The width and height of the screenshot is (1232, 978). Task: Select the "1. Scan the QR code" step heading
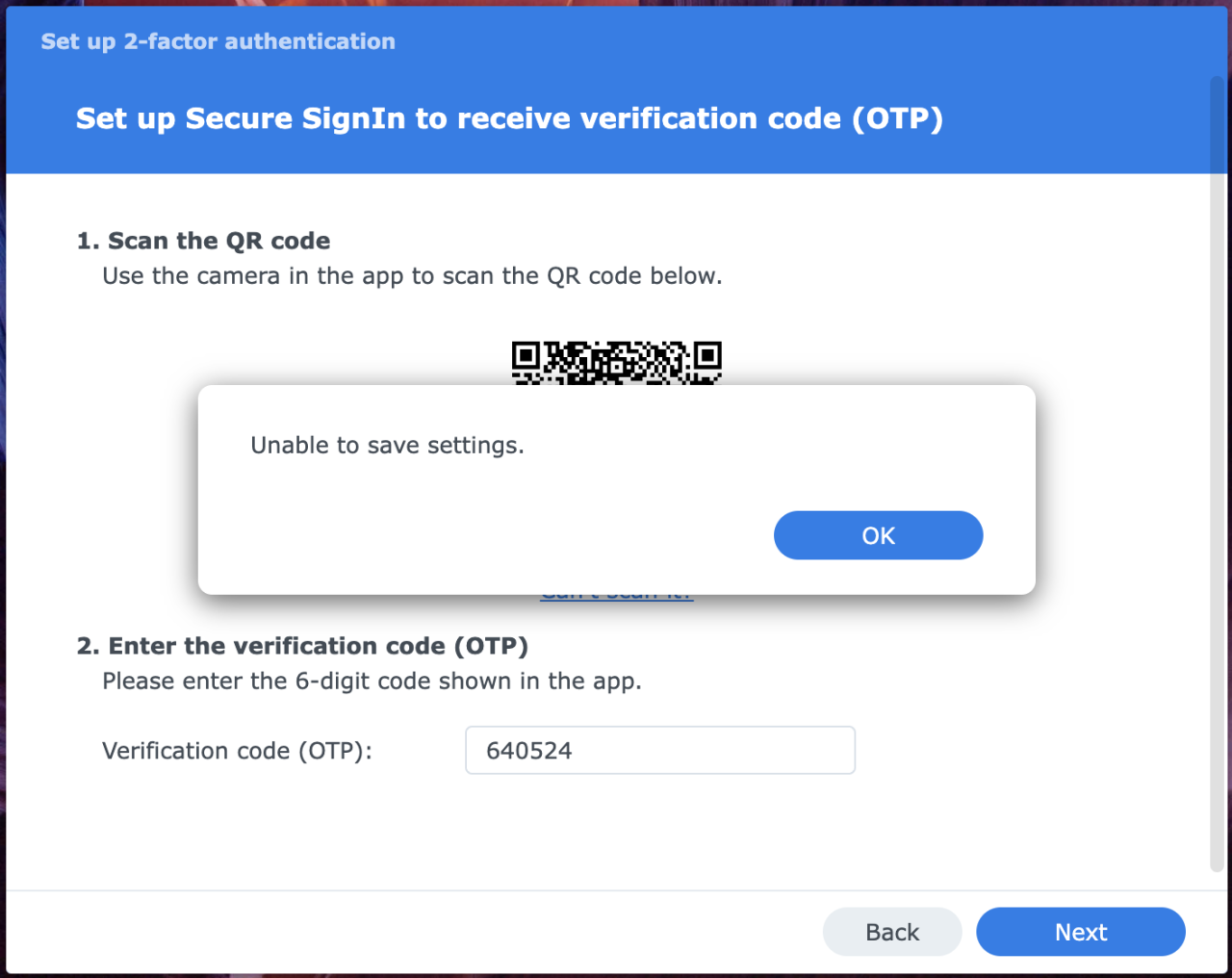(x=203, y=241)
